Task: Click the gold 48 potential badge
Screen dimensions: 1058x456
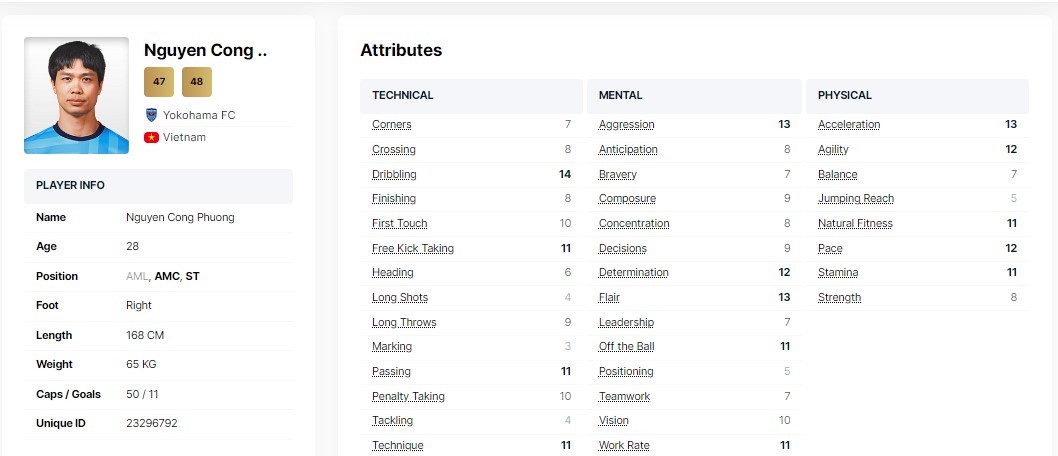Action: coord(197,82)
